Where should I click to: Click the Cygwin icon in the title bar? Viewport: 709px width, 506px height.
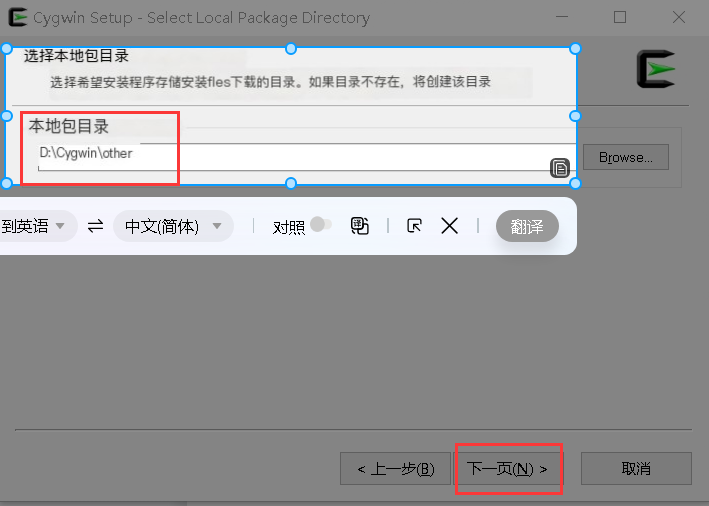point(18,17)
